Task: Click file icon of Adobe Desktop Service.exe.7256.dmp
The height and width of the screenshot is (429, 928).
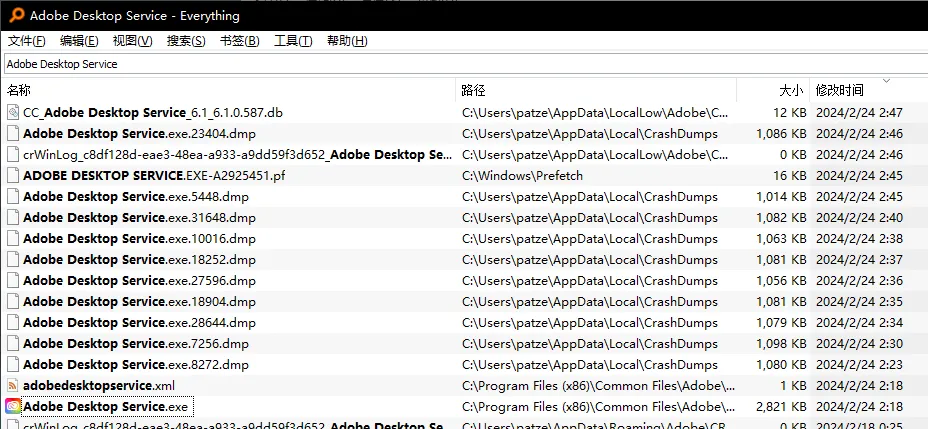Action: point(13,344)
